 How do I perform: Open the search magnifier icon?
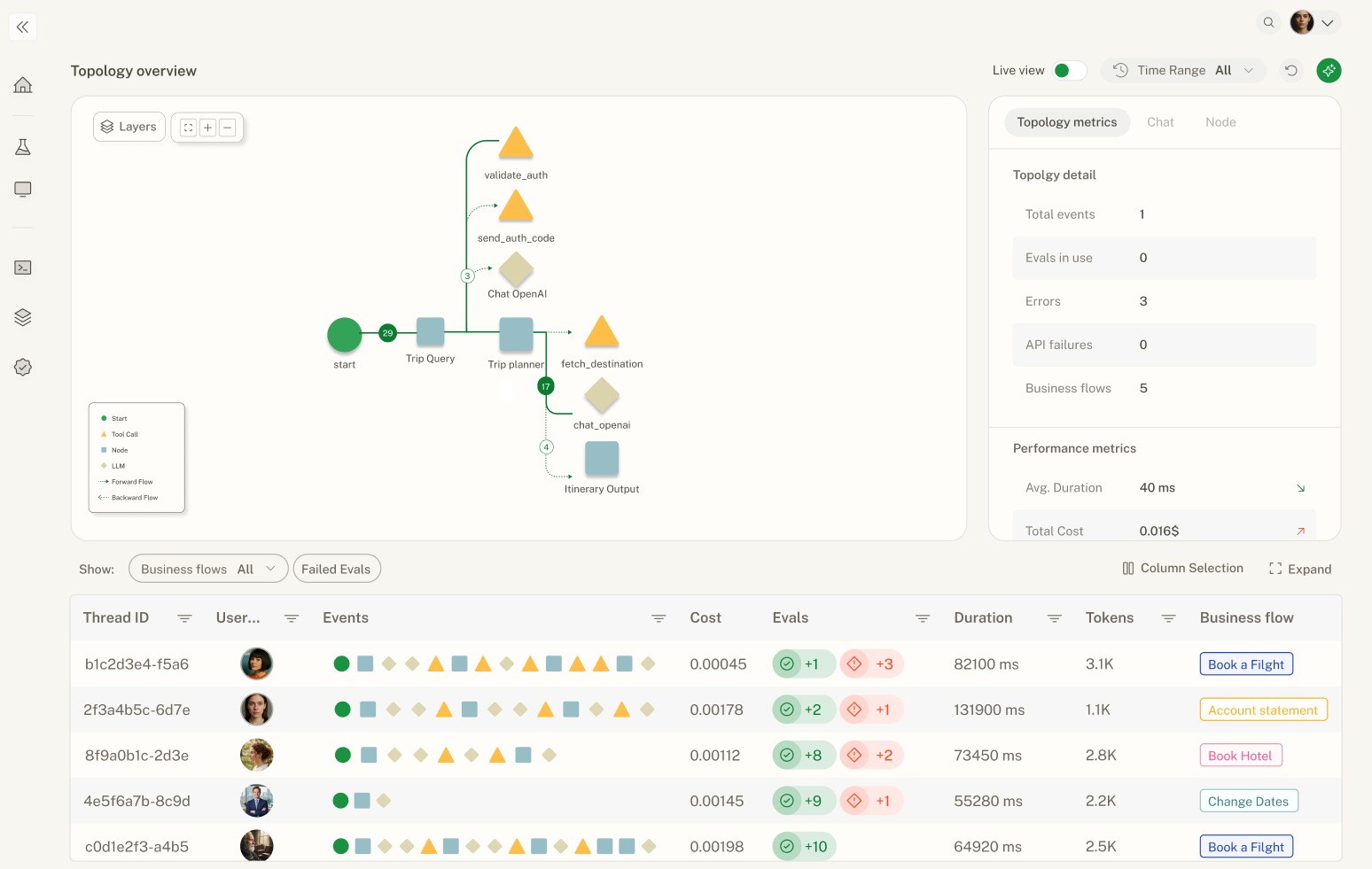pyautogui.click(x=1269, y=23)
